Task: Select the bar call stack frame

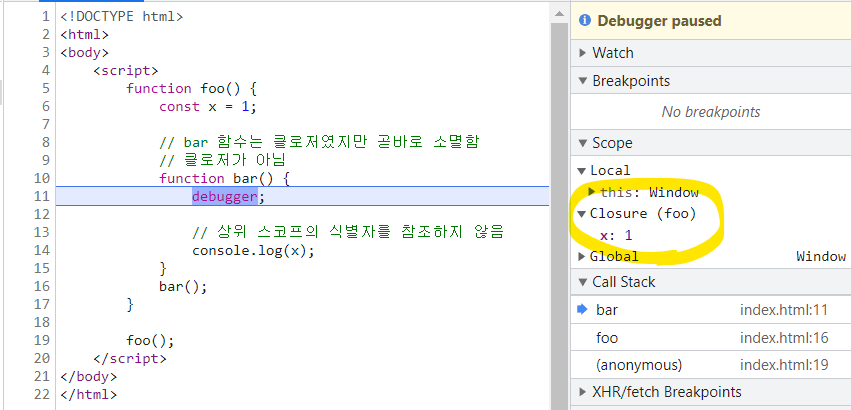Action: 711,310
